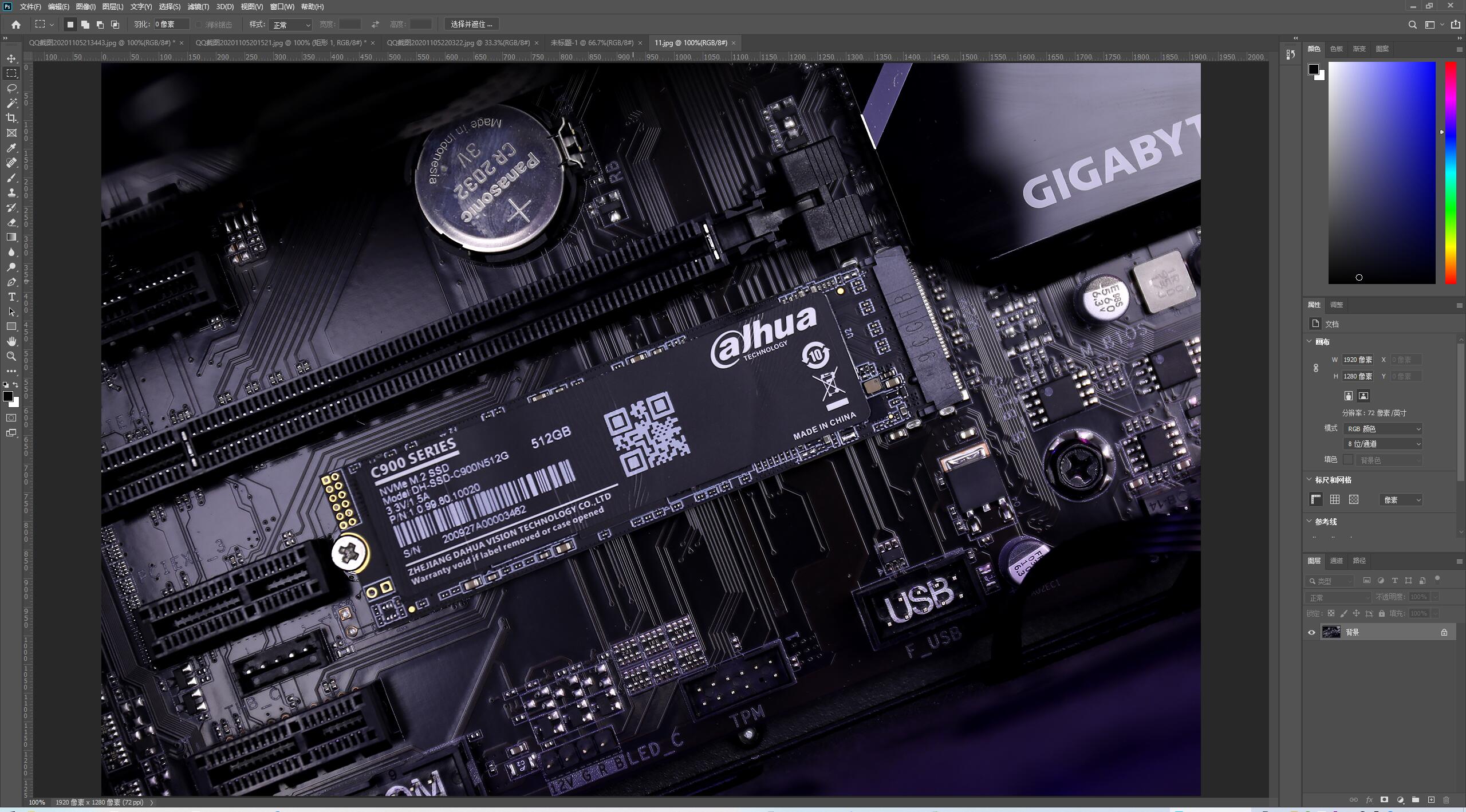This screenshot has height=812, width=1466.
Task: Set canvas to portrait orientation
Action: click(x=1349, y=396)
